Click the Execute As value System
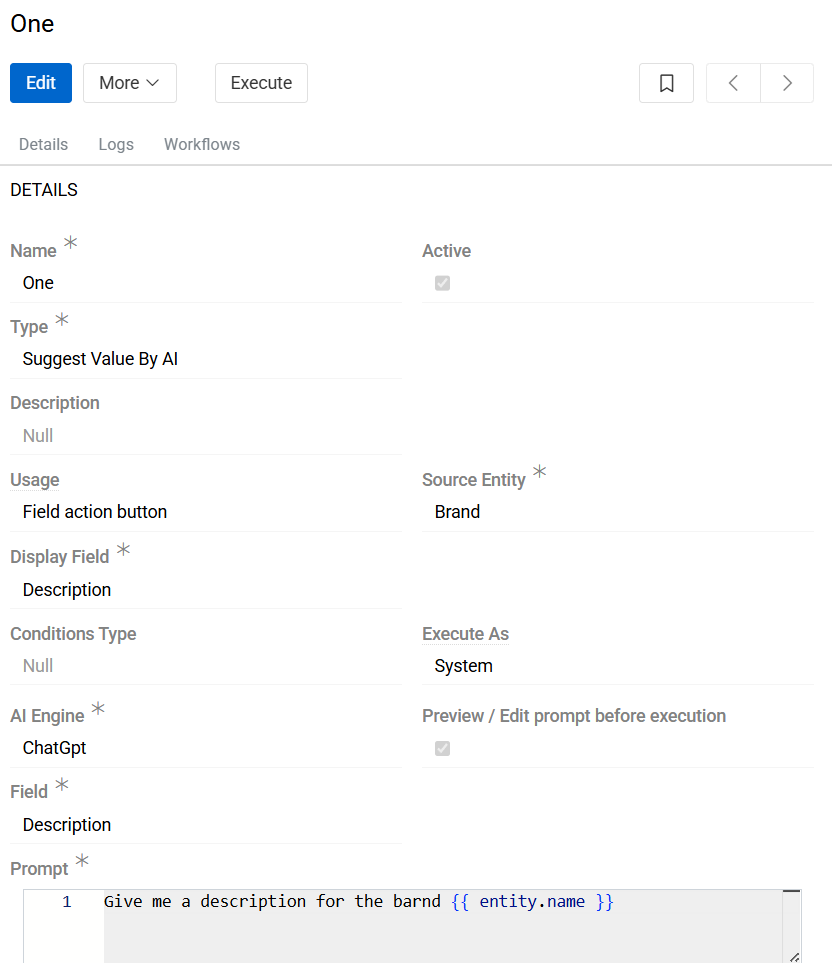Viewport: 832px width, 963px height. point(463,666)
